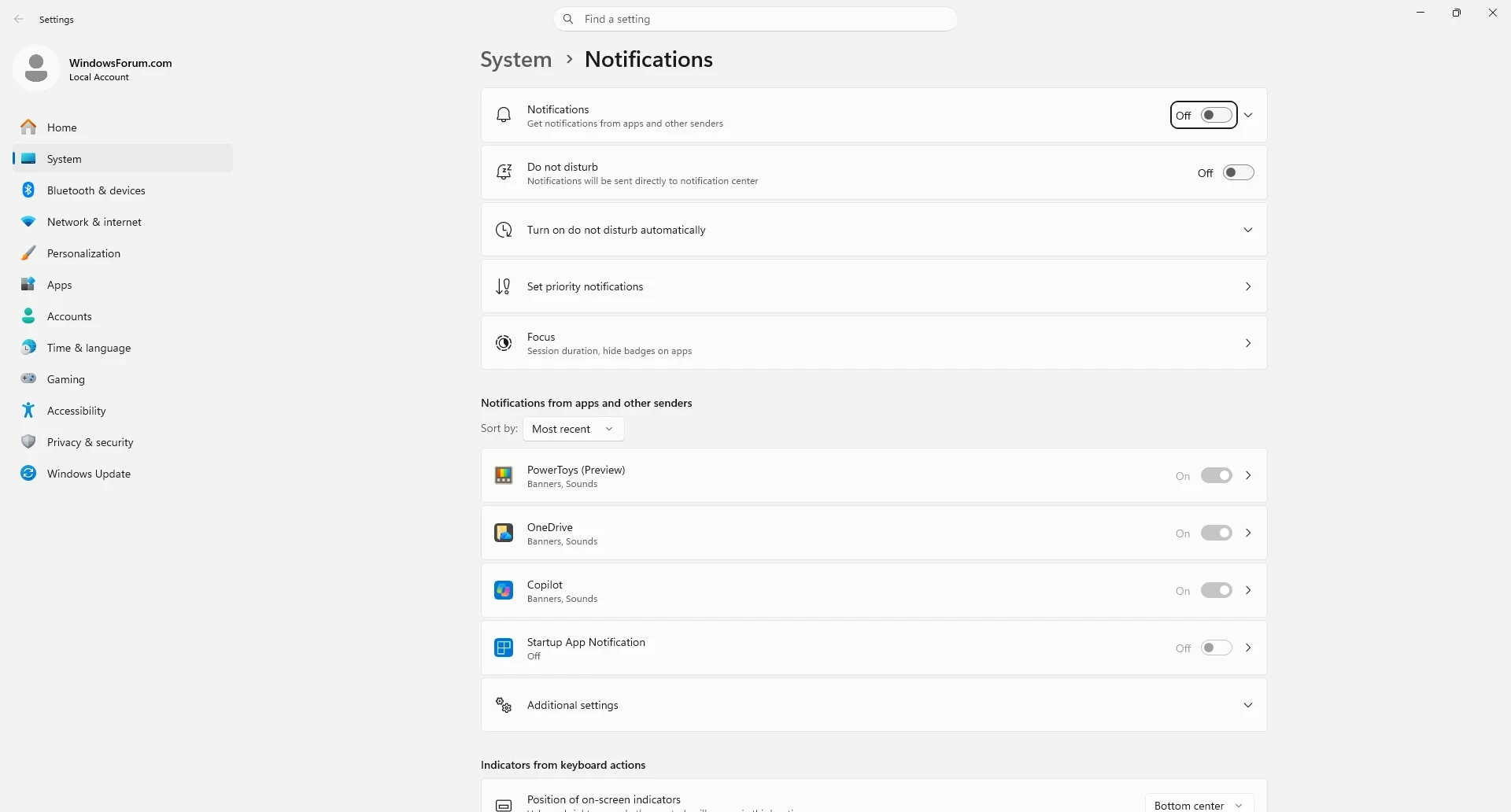
Task: Click the search magnifier icon
Action: pos(568,19)
